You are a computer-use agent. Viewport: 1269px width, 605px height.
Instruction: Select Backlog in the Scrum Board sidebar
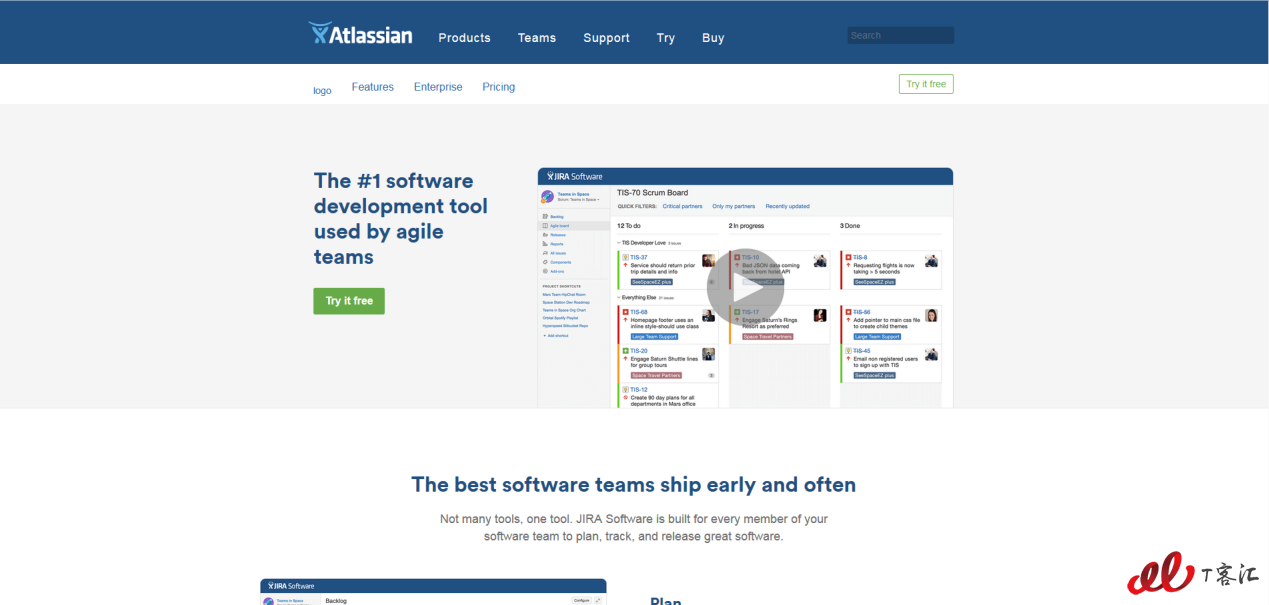[556, 216]
